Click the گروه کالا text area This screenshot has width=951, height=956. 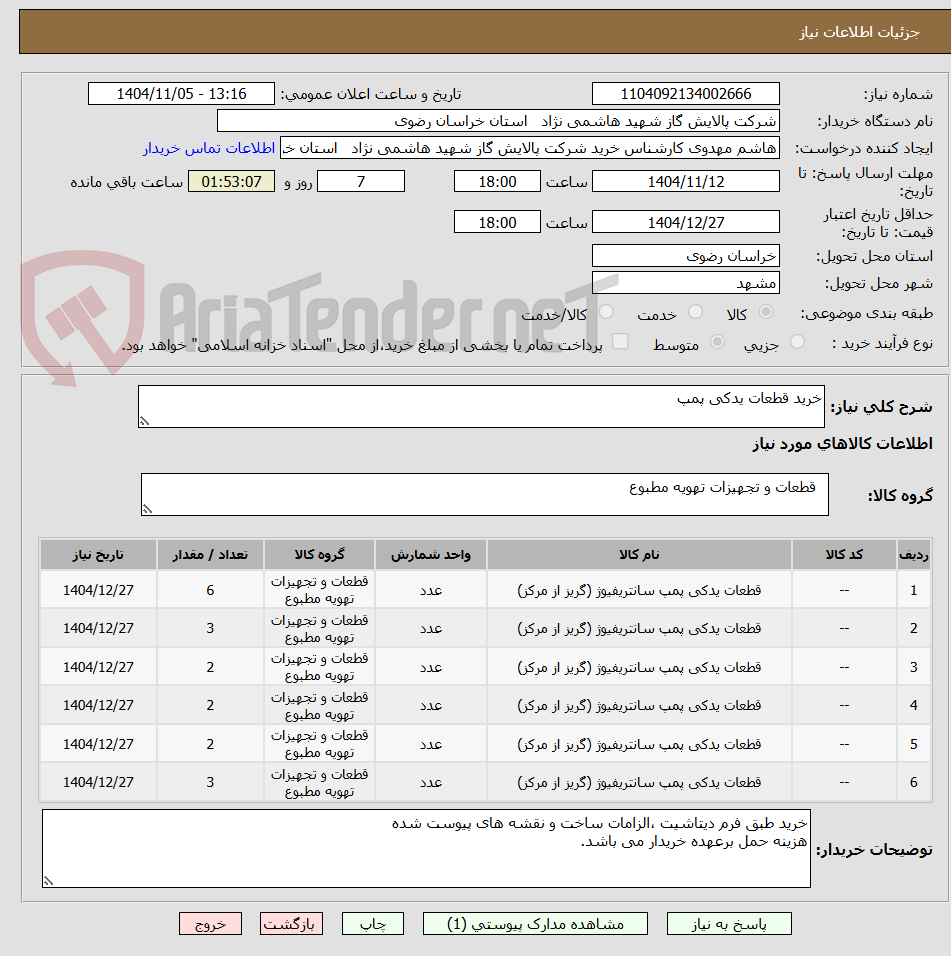coord(485,494)
